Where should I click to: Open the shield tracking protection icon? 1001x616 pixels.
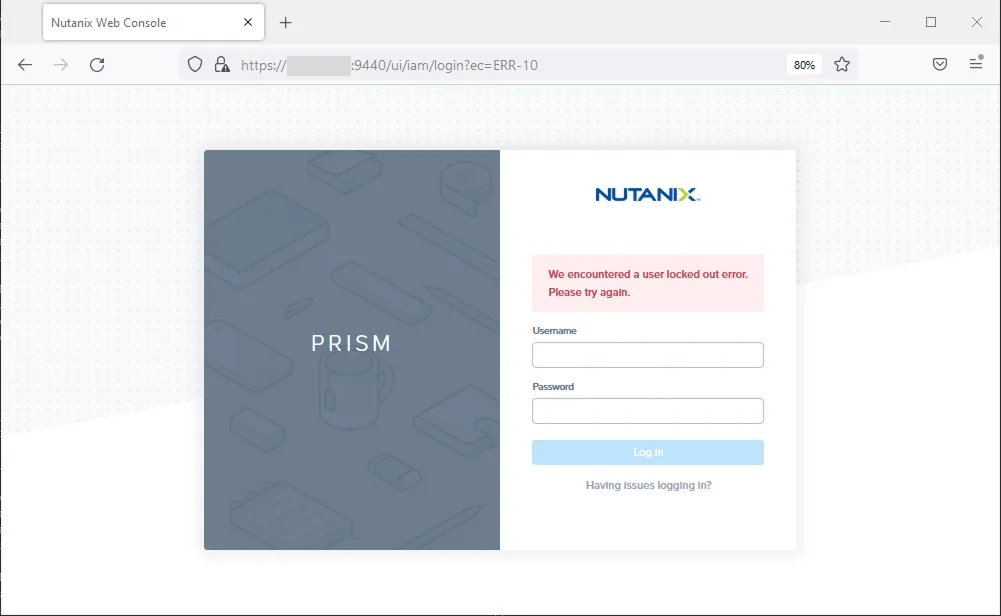[x=195, y=64]
